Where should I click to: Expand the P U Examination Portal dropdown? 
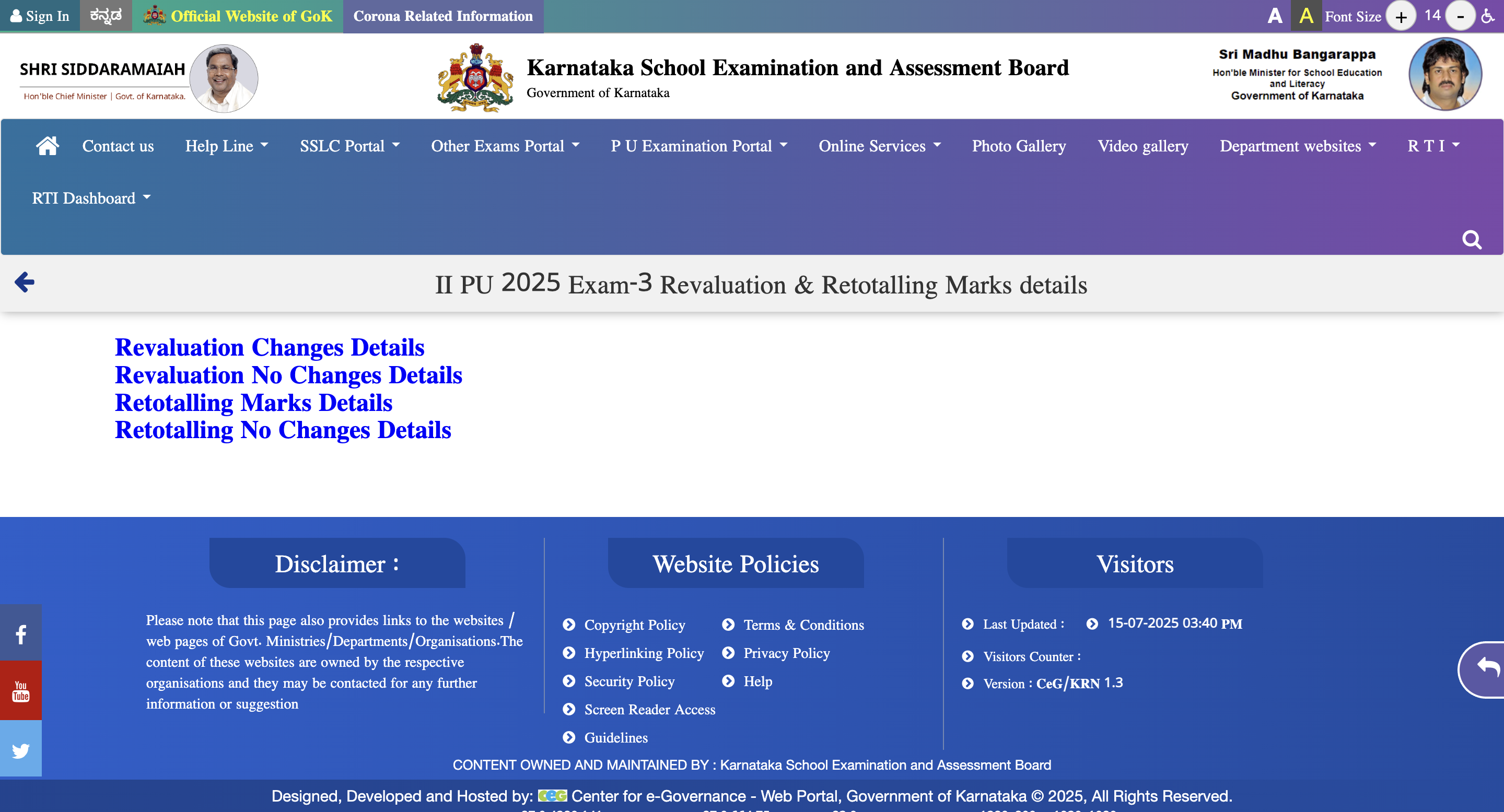coord(699,146)
